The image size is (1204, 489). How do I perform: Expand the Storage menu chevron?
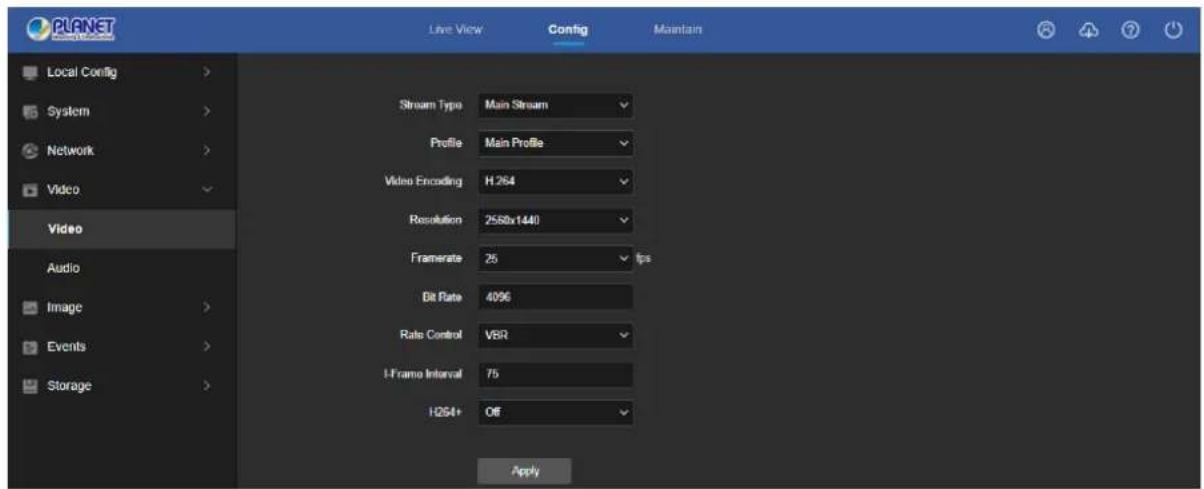coord(206,386)
